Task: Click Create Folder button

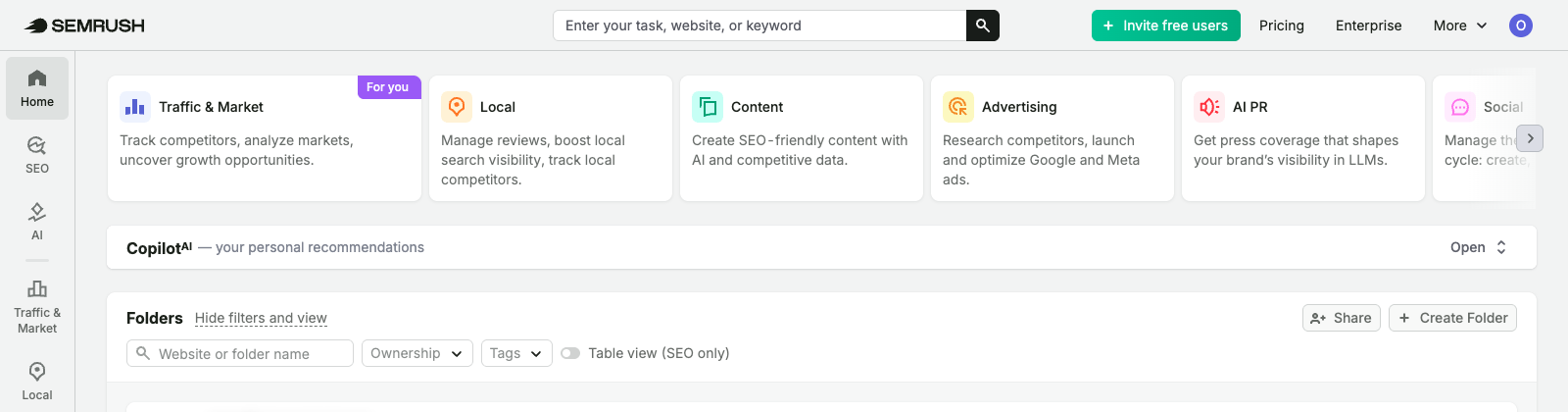Action: [x=1452, y=318]
